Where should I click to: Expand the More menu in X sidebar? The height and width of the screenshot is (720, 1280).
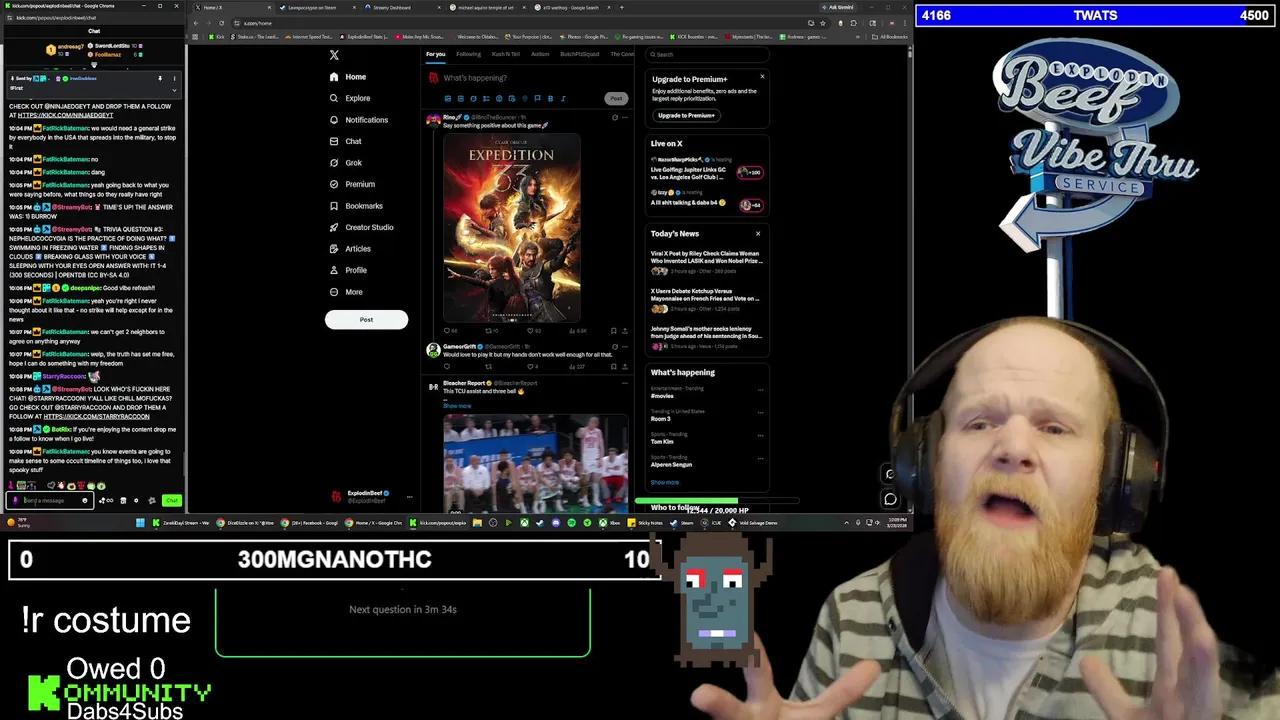(x=346, y=292)
